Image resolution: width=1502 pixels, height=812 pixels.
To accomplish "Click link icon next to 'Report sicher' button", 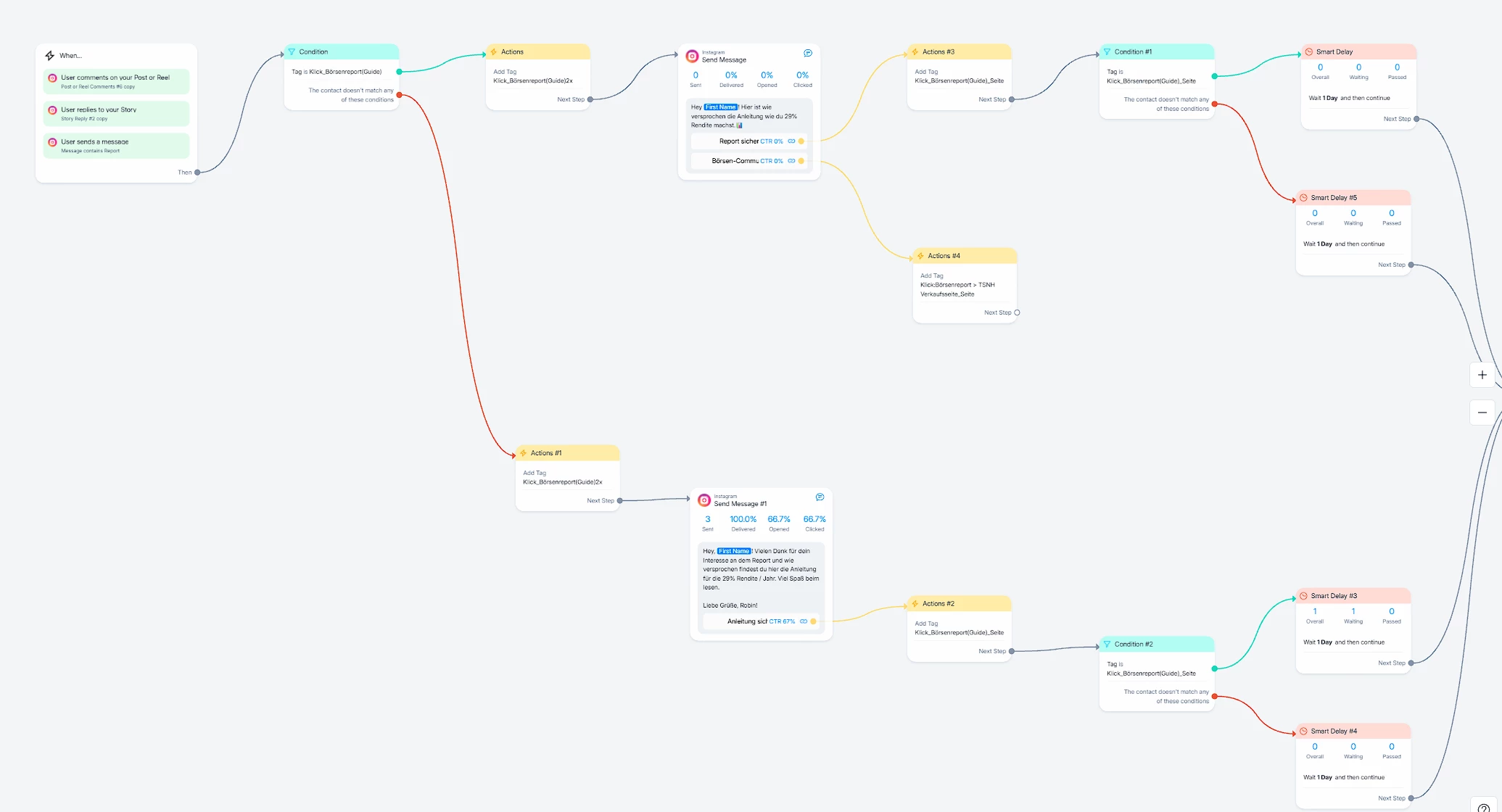I will (x=791, y=141).
